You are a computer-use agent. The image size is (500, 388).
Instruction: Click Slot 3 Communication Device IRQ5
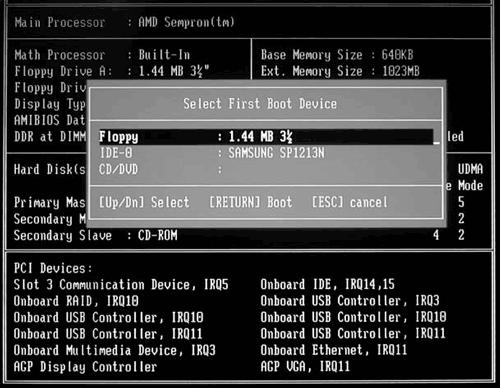pyautogui.click(x=121, y=285)
